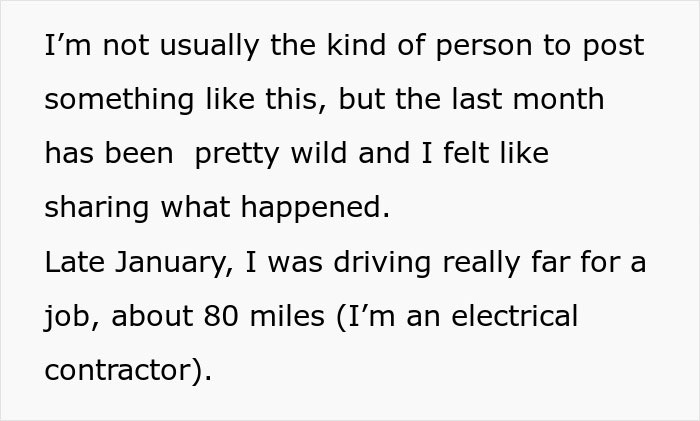Place cursor on the word "job"
The height and width of the screenshot is (421, 700).
(66, 317)
